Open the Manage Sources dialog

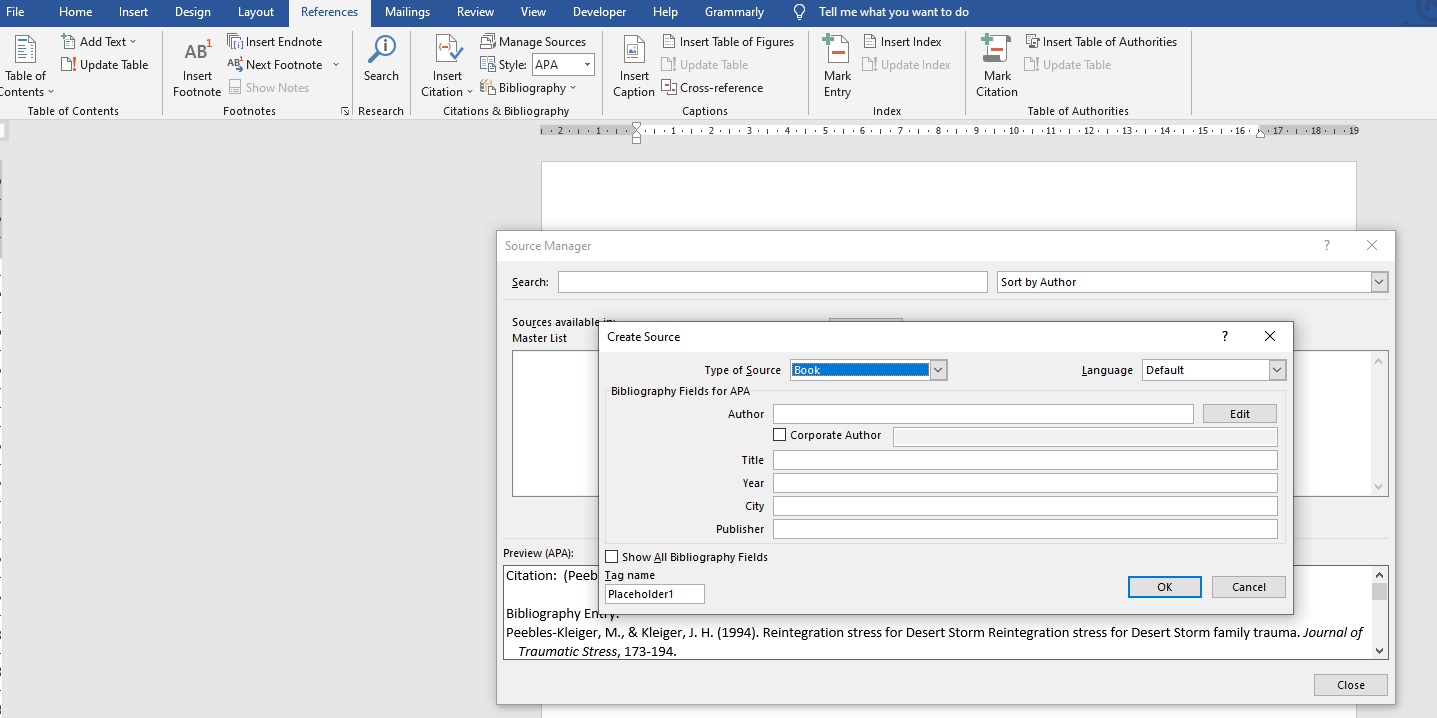[535, 41]
